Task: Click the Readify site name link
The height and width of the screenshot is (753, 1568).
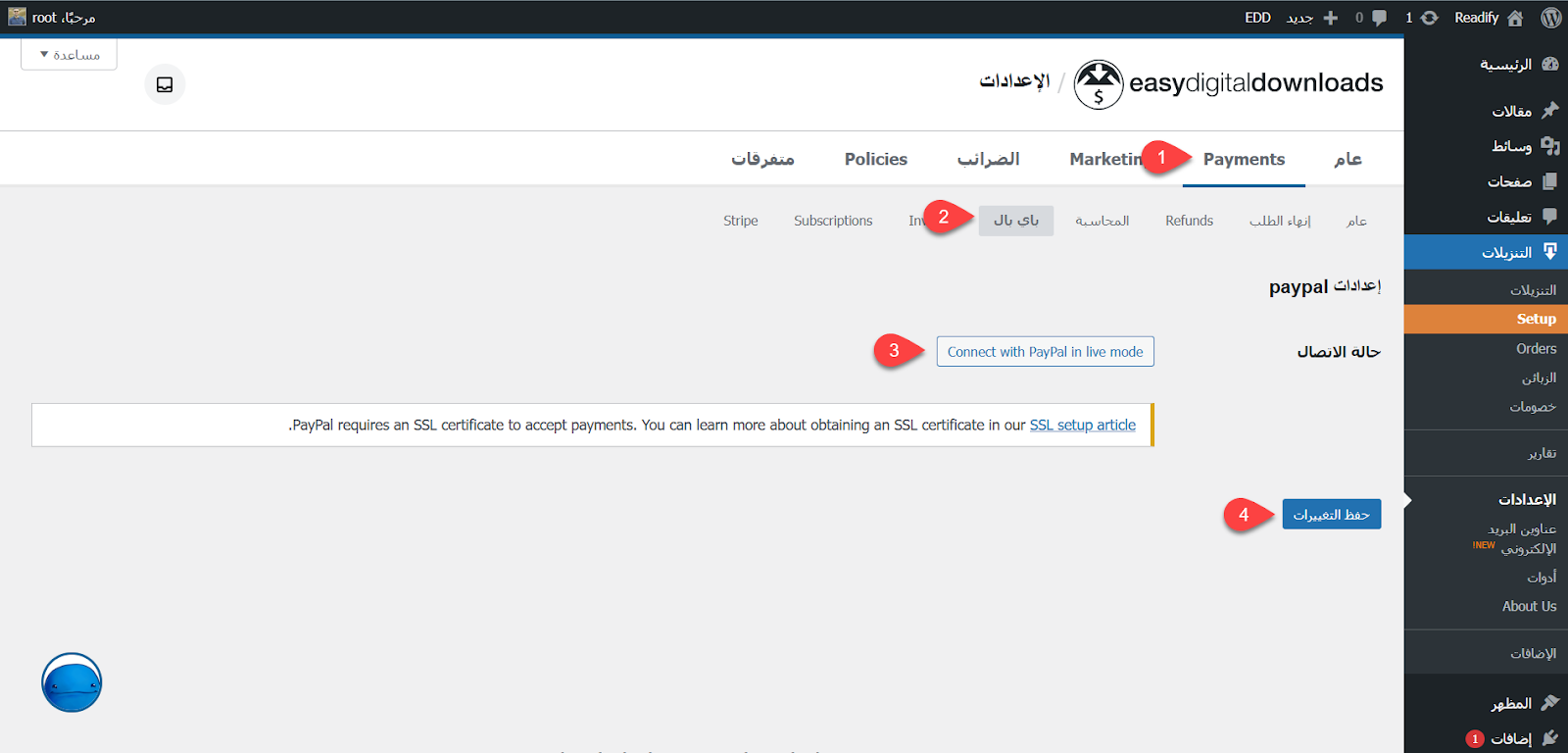Action: (1476, 18)
